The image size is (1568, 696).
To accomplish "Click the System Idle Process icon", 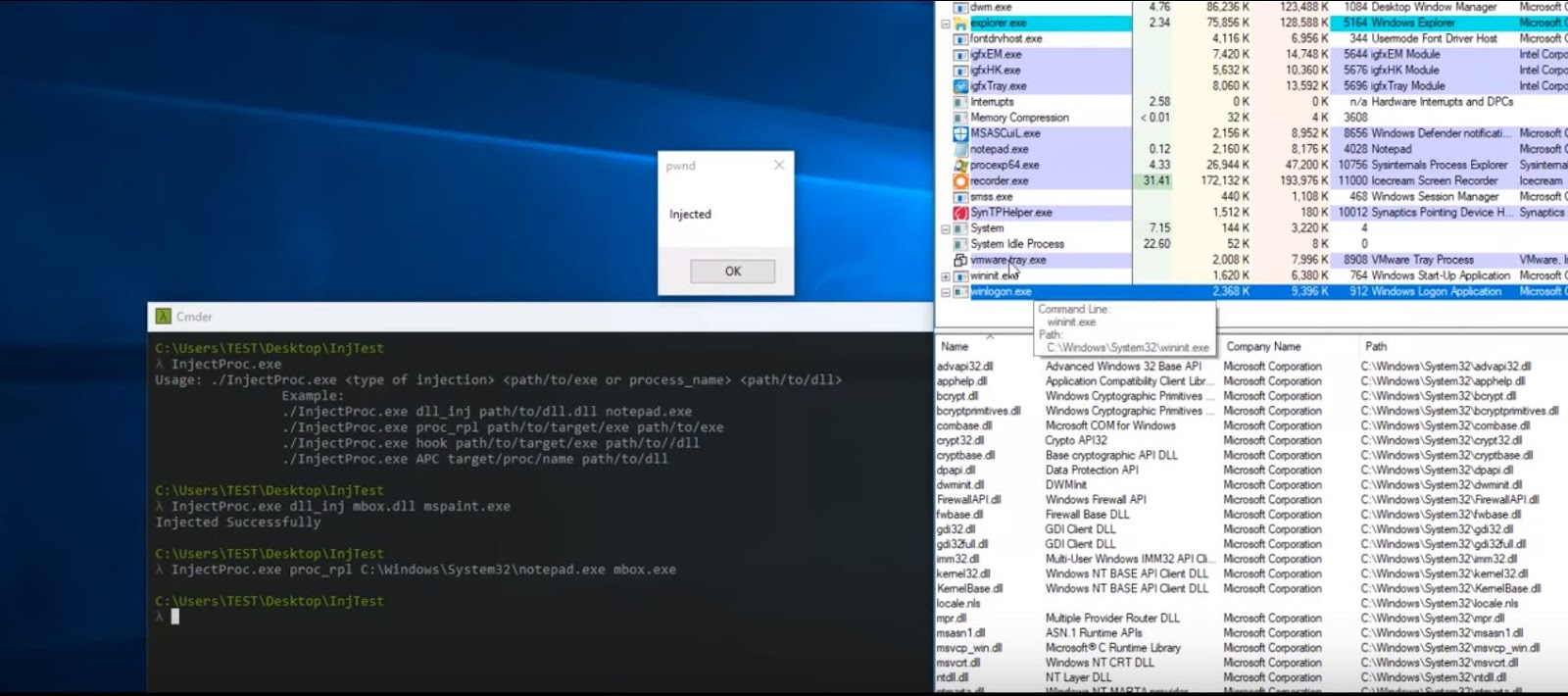I will pos(961,243).
